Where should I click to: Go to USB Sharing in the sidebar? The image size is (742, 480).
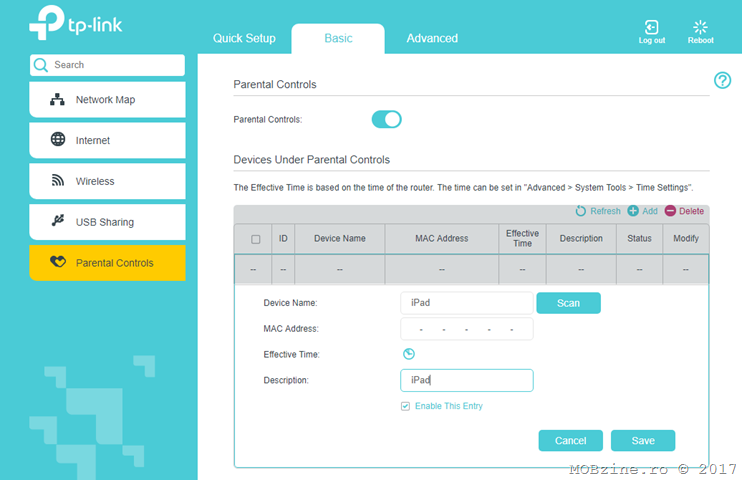[106, 222]
